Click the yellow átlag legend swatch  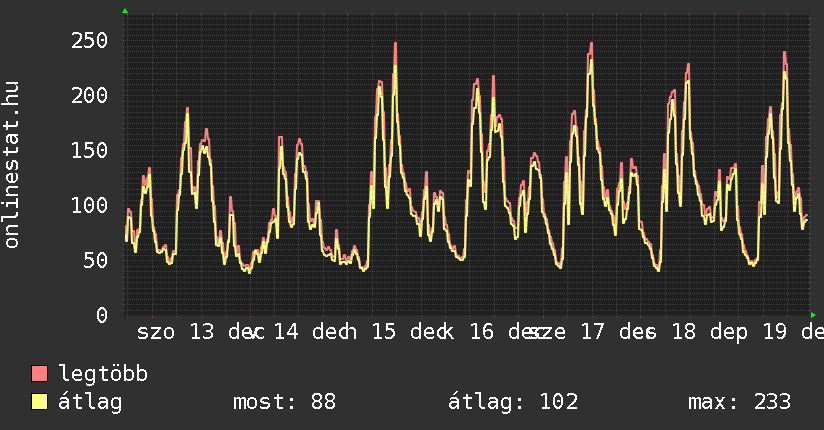(x=40, y=402)
